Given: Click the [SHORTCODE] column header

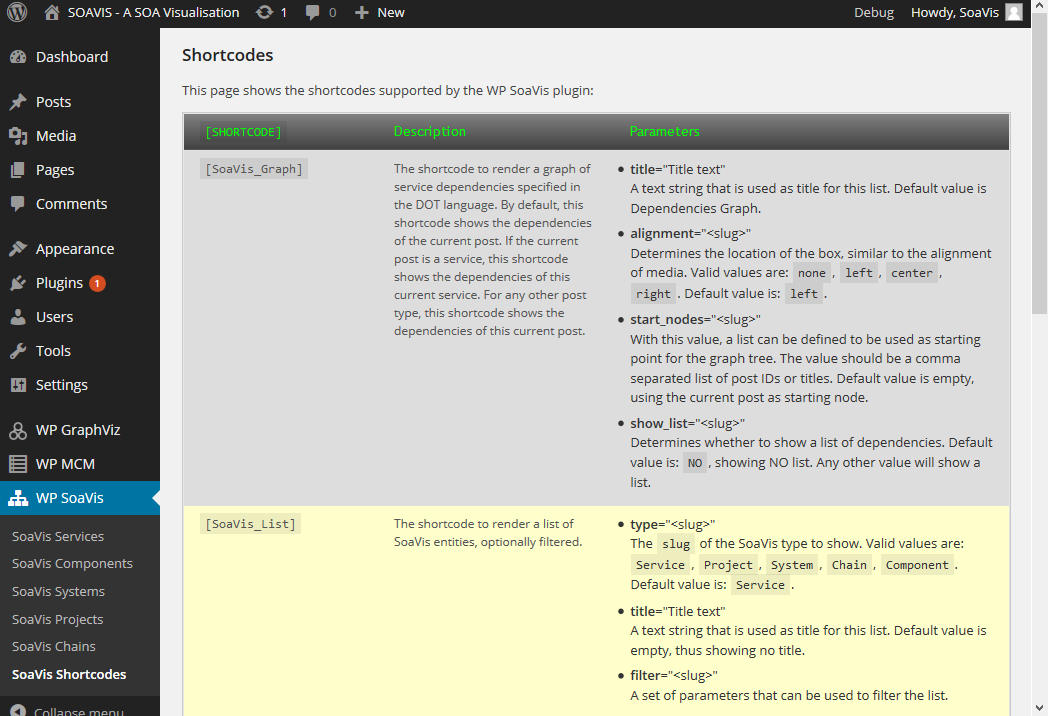Looking at the screenshot, I should pos(243,132).
